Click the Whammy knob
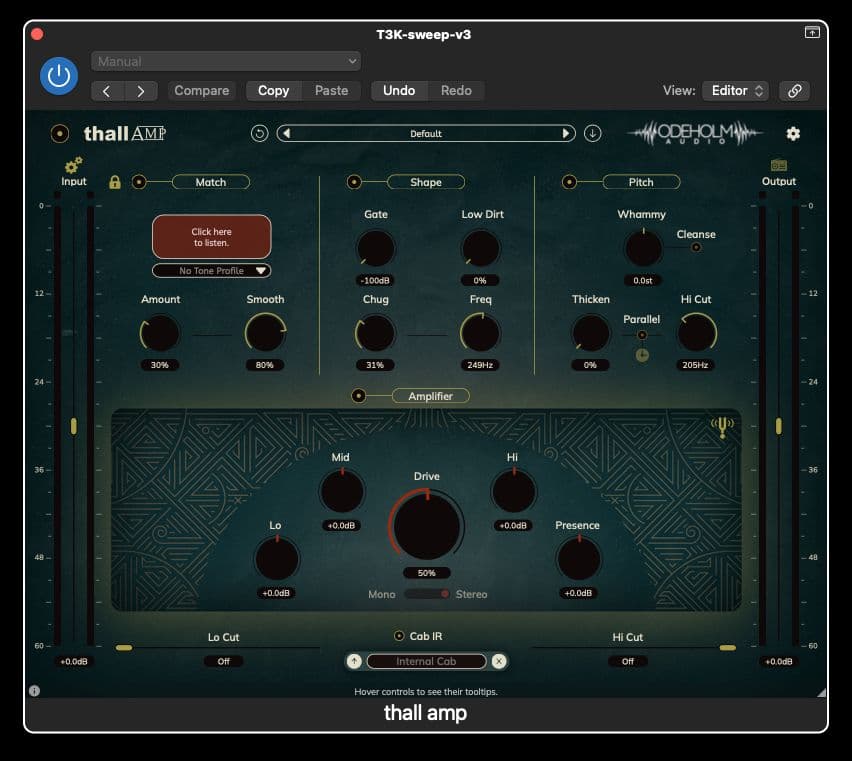Viewport: 852px width, 761px height. [643, 249]
